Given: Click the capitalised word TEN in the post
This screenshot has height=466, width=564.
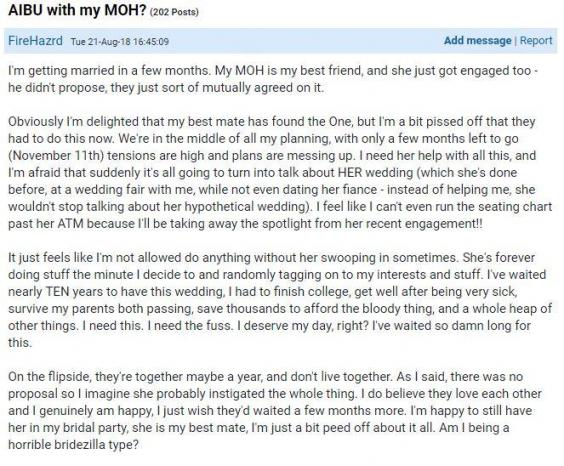Looking at the screenshot, I should coord(57,292).
